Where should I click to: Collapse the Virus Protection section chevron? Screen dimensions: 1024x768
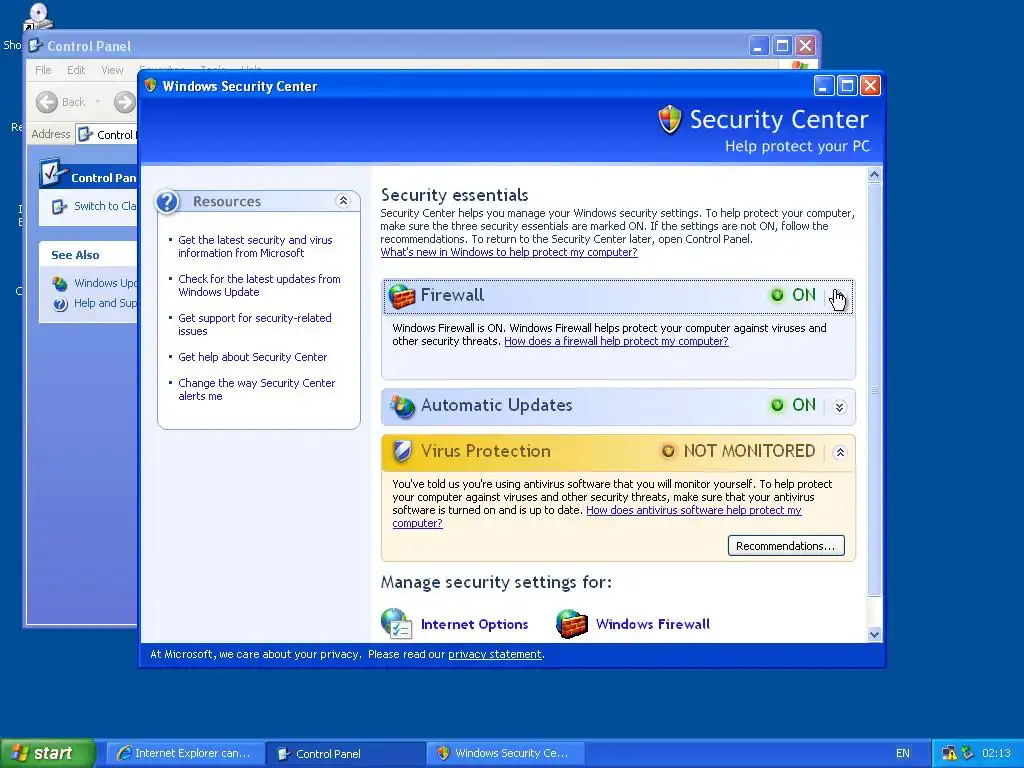tap(840, 452)
